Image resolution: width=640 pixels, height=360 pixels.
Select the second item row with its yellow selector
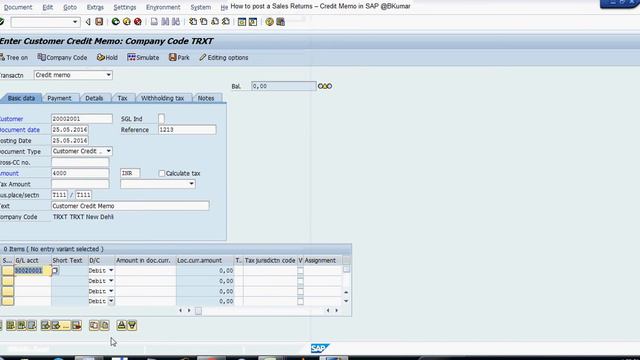point(8,281)
